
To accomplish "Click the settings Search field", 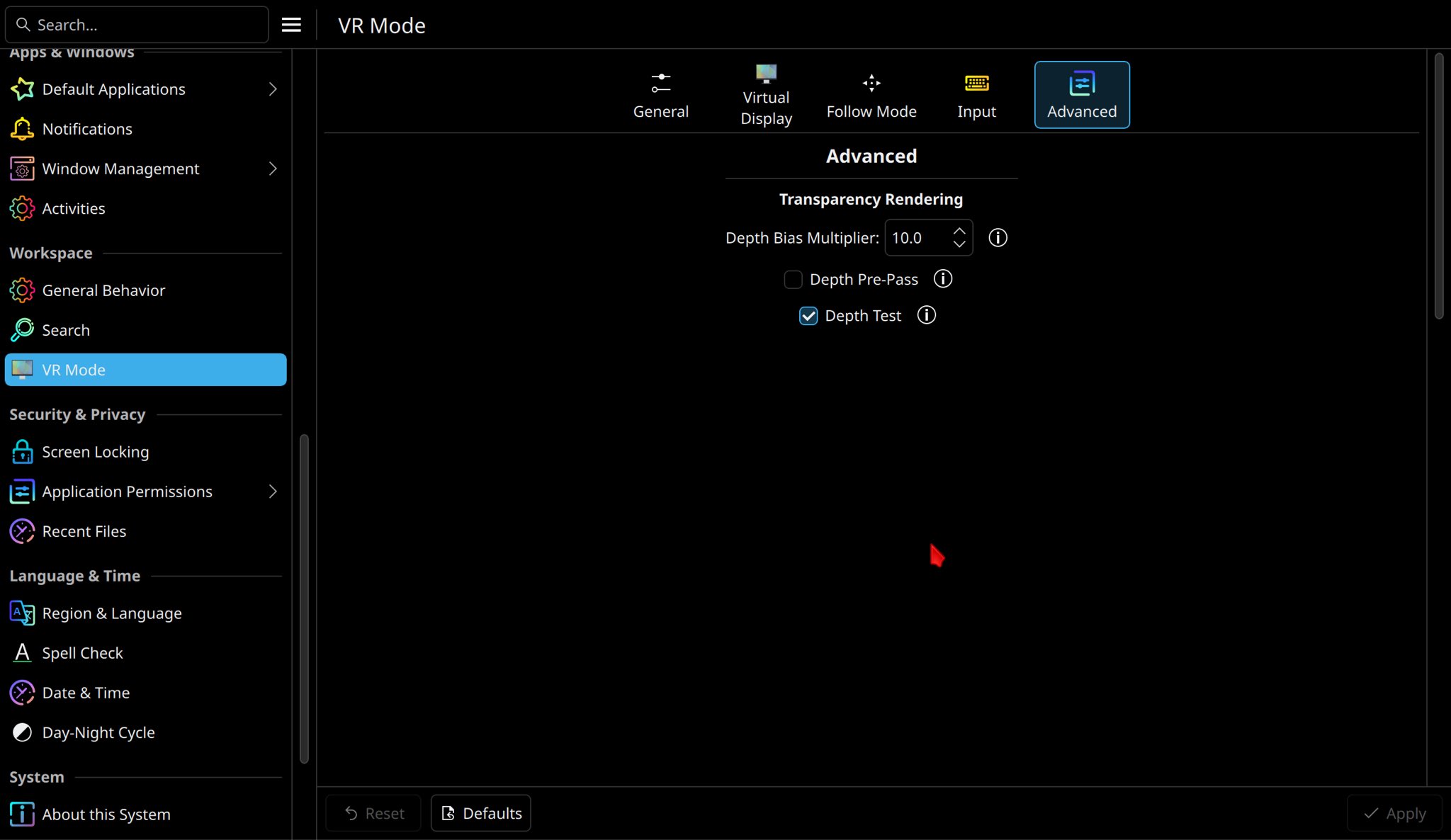I will click(x=138, y=25).
